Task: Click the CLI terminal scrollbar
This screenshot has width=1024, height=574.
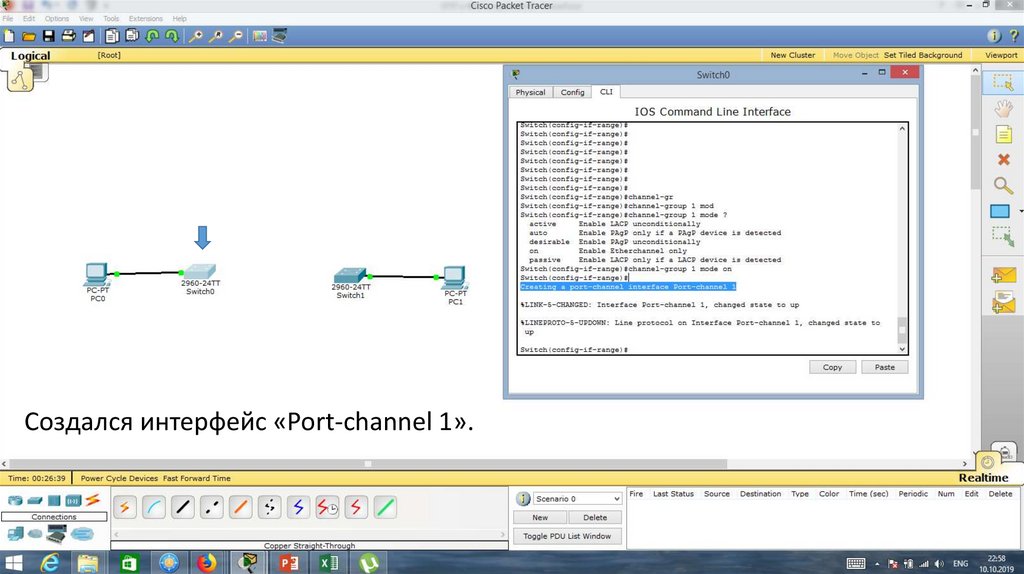Action: [902, 240]
